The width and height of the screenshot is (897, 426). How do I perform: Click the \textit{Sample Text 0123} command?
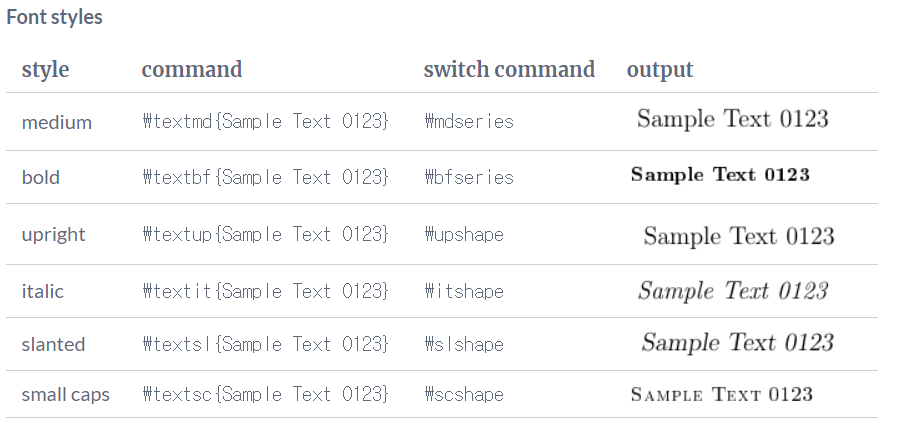pos(265,291)
